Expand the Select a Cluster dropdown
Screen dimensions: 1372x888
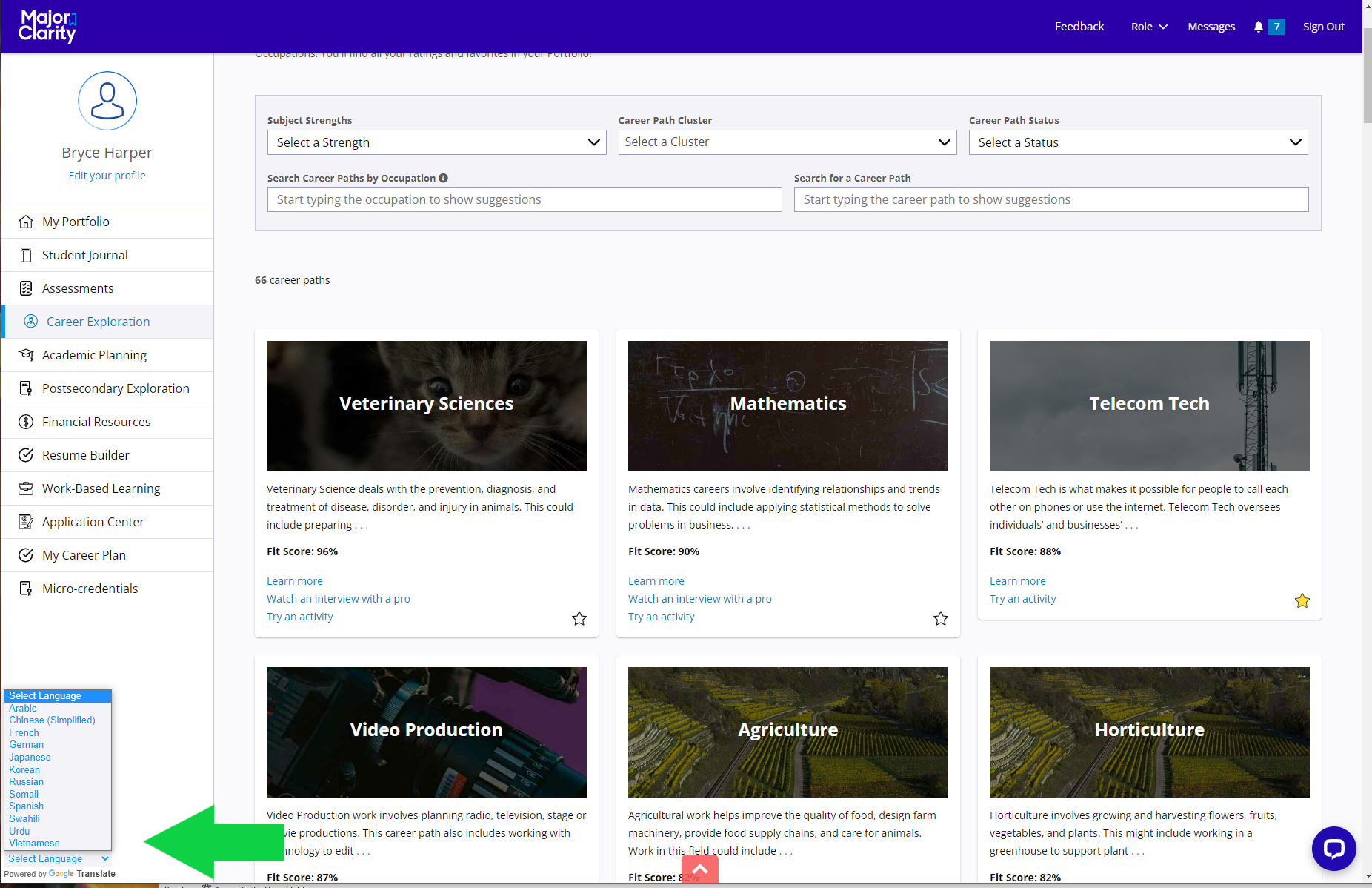pyautogui.click(x=787, y=142)
